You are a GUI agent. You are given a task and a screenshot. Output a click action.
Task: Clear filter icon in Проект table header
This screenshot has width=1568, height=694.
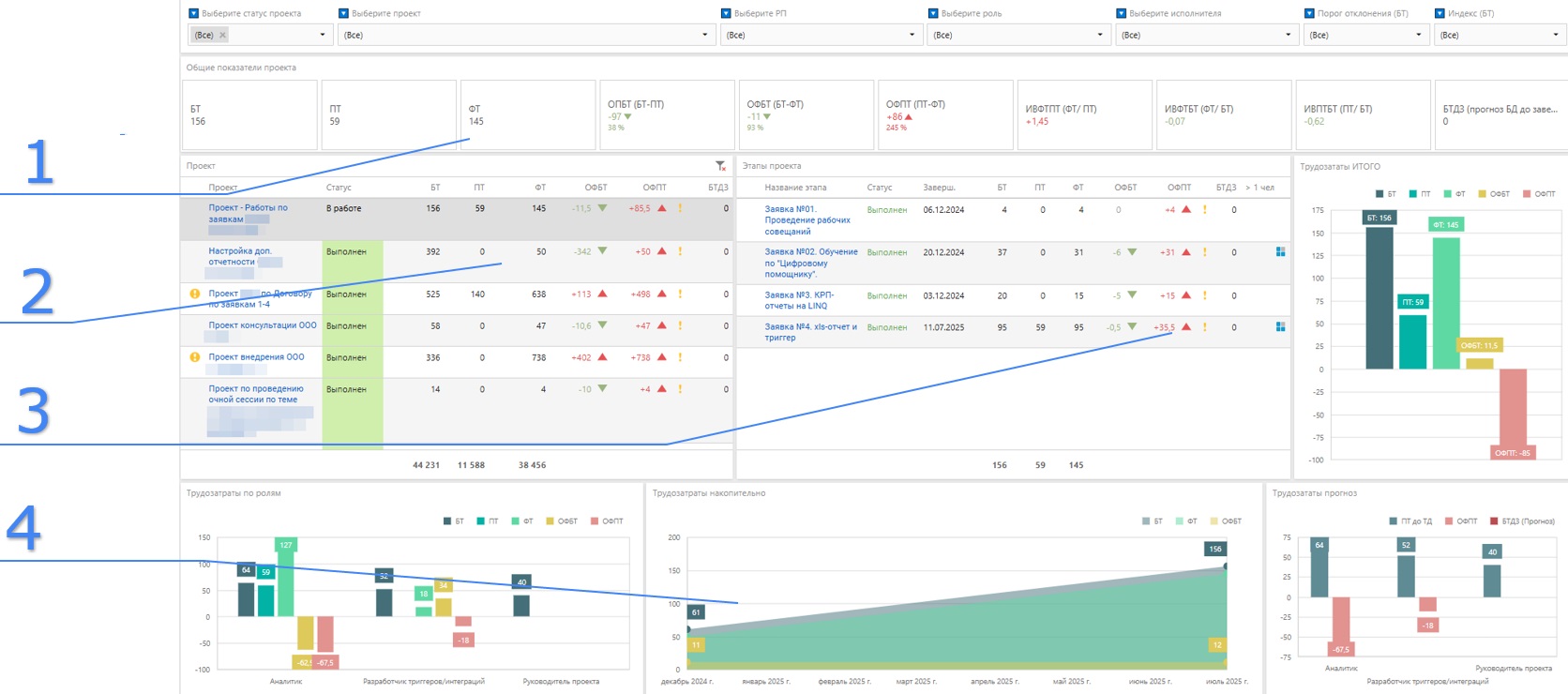(x=720, y=166)
